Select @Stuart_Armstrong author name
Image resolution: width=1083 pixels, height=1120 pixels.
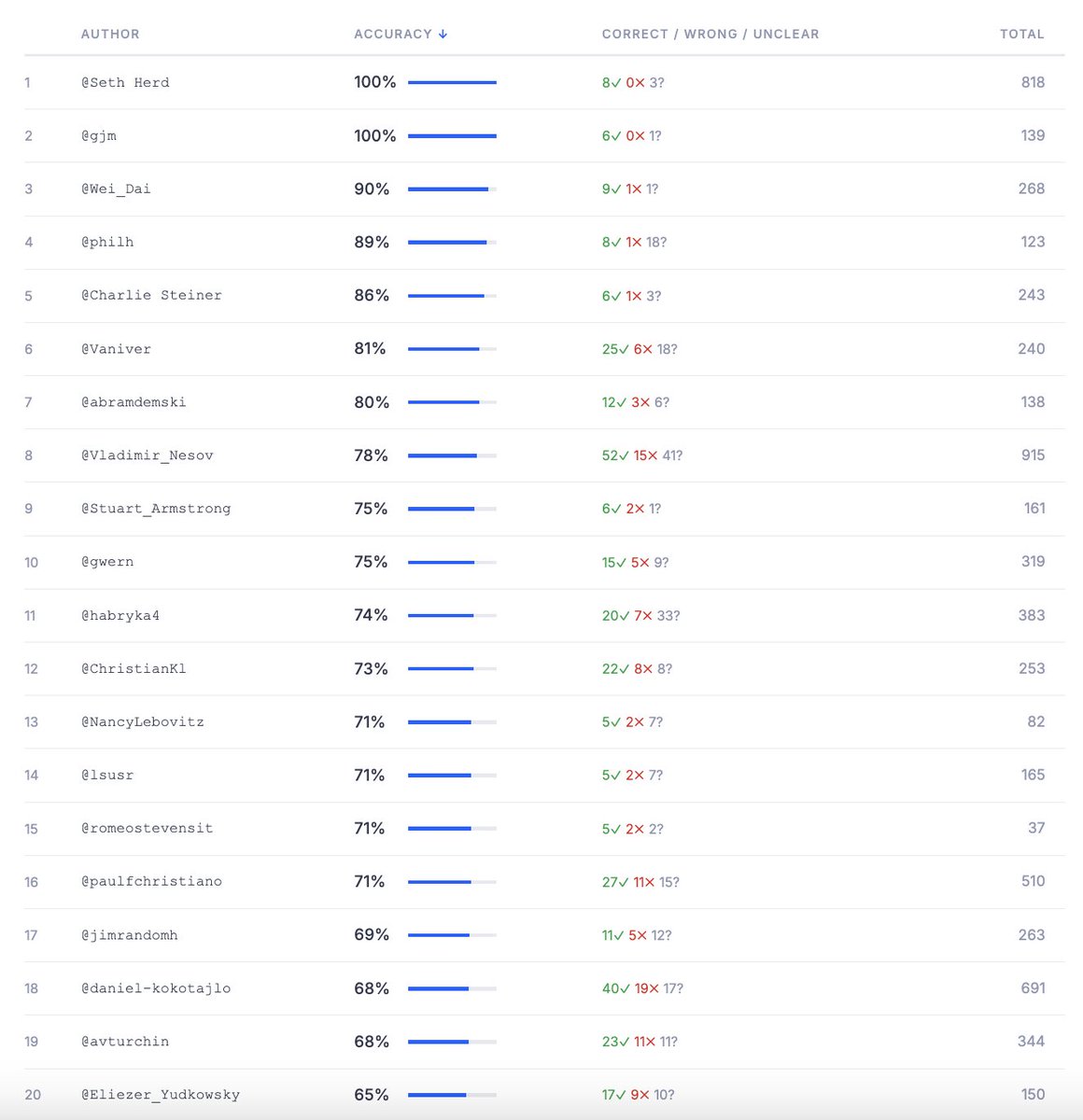pos(156,509)
